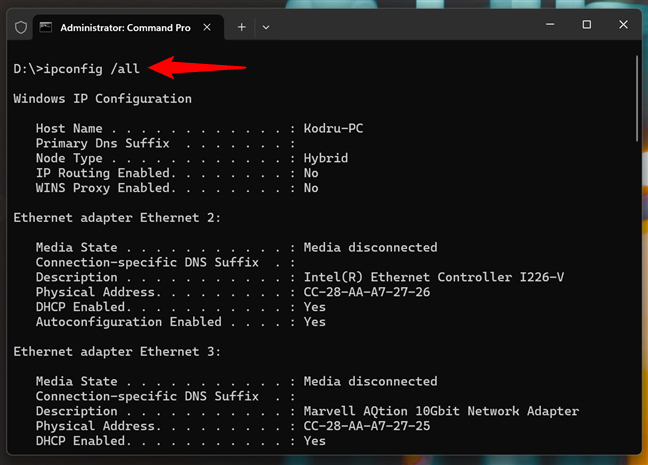Click the administrator shield icon
This screenshot has width=648, height=465.
[20, 27]
